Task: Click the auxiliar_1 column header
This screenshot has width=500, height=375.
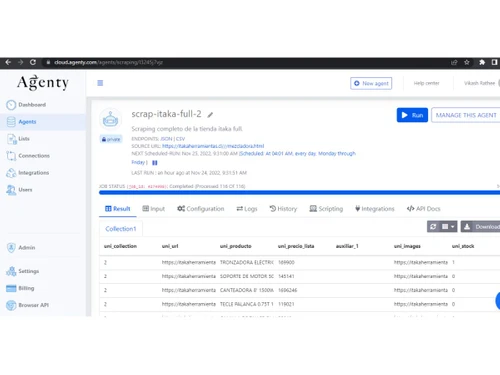Action: (347, 246)
